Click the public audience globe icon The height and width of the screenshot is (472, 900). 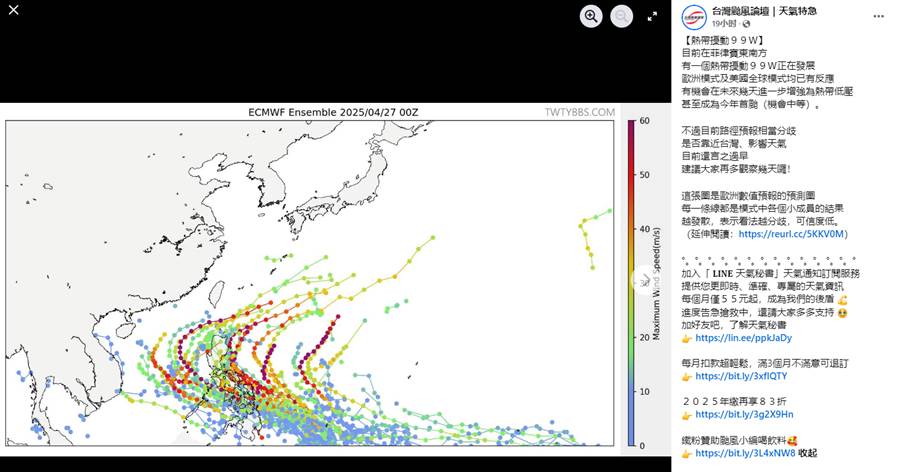746,24
